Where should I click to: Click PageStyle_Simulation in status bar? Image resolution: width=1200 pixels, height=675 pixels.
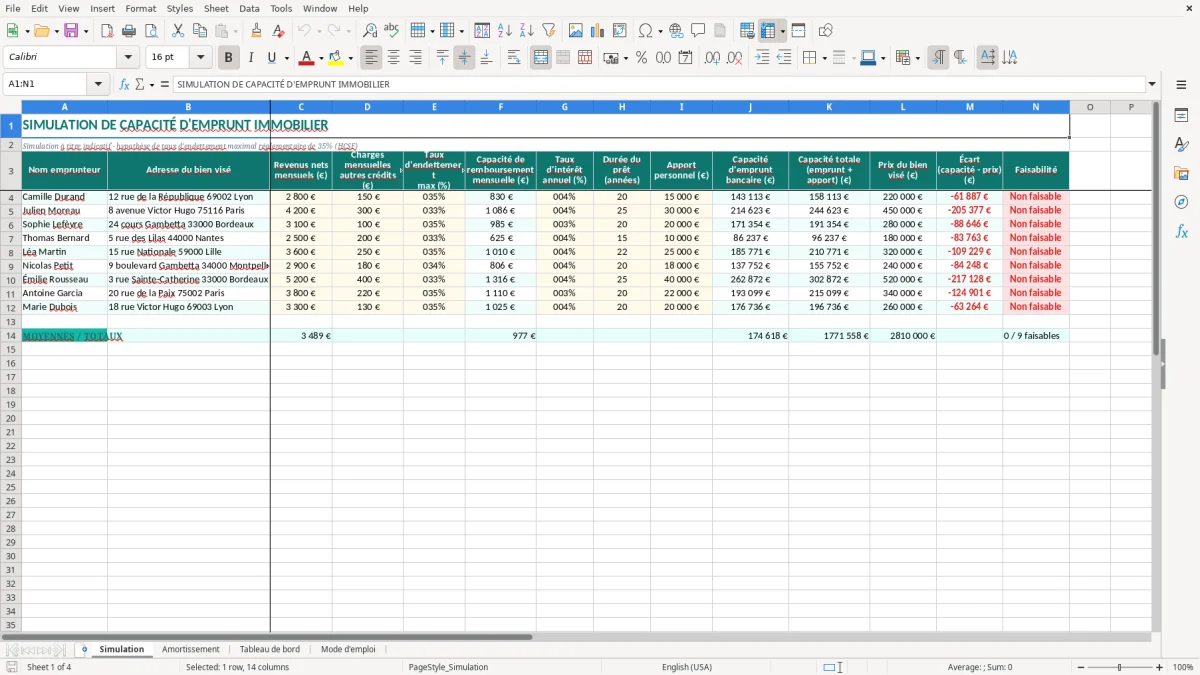tap(448, 667)
